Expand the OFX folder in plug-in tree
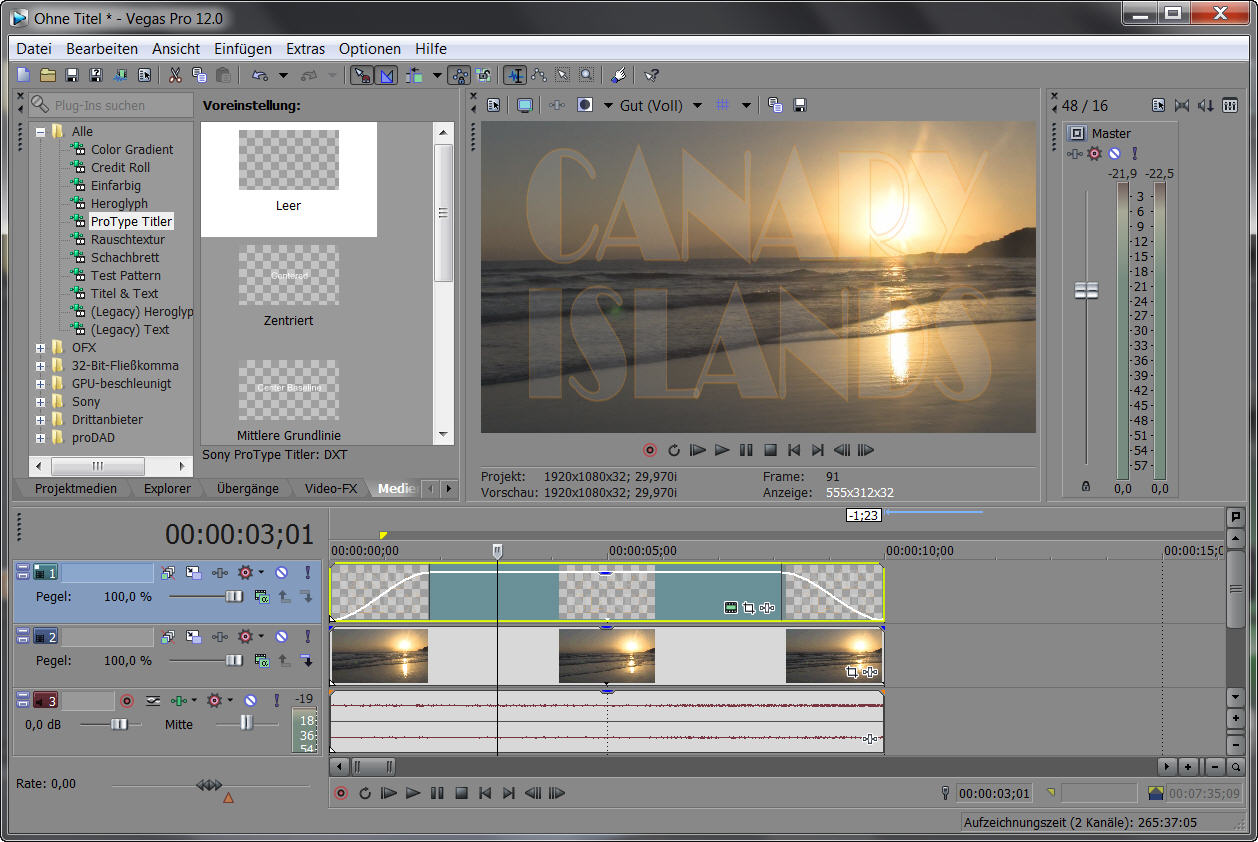Image resolution: width=1258 pixels, height=842 pixels. click(x=41, y=348)
